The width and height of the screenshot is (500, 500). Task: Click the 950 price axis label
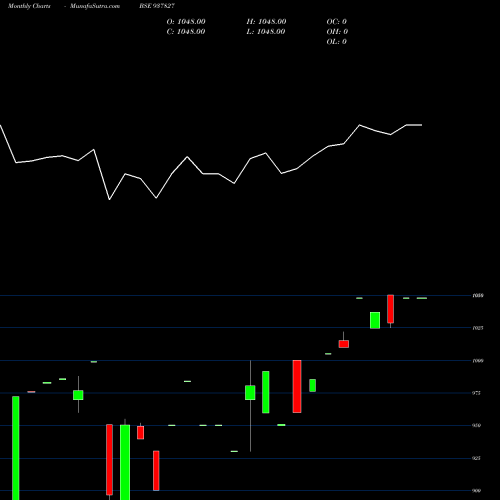click(476, 425)
